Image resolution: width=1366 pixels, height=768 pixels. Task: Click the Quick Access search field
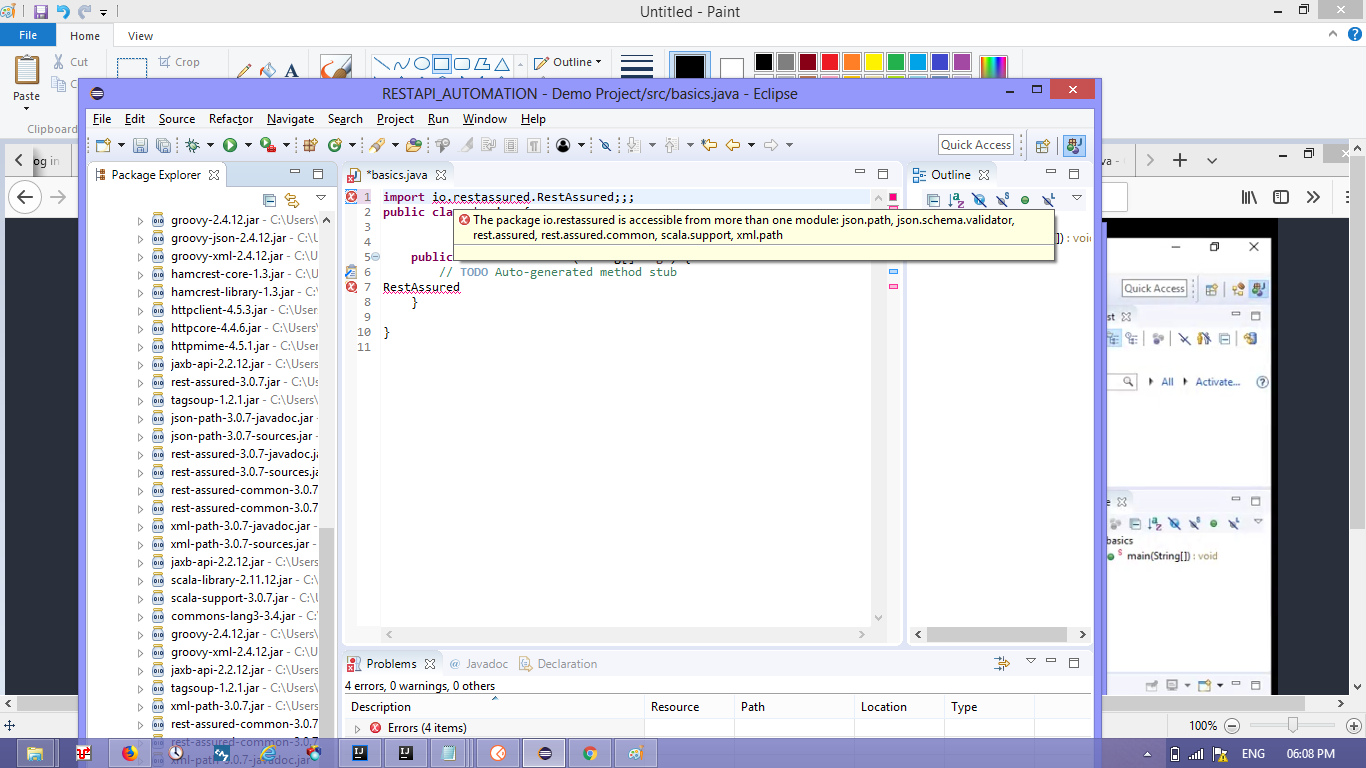(976, 145)
